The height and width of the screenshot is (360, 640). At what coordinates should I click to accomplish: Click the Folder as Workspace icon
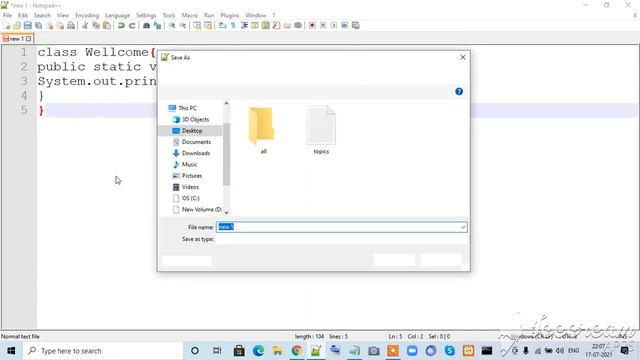[287, 25]
